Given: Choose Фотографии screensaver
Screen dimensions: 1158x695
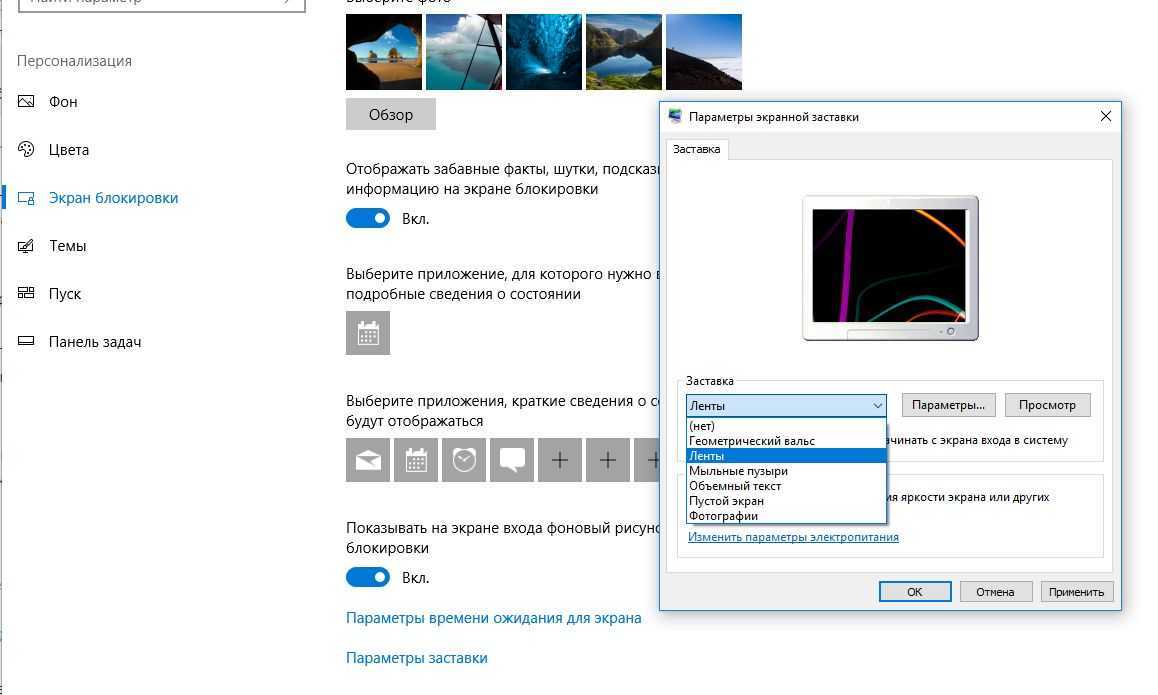Looking at the screenshot, I should (x=786, y=516).
